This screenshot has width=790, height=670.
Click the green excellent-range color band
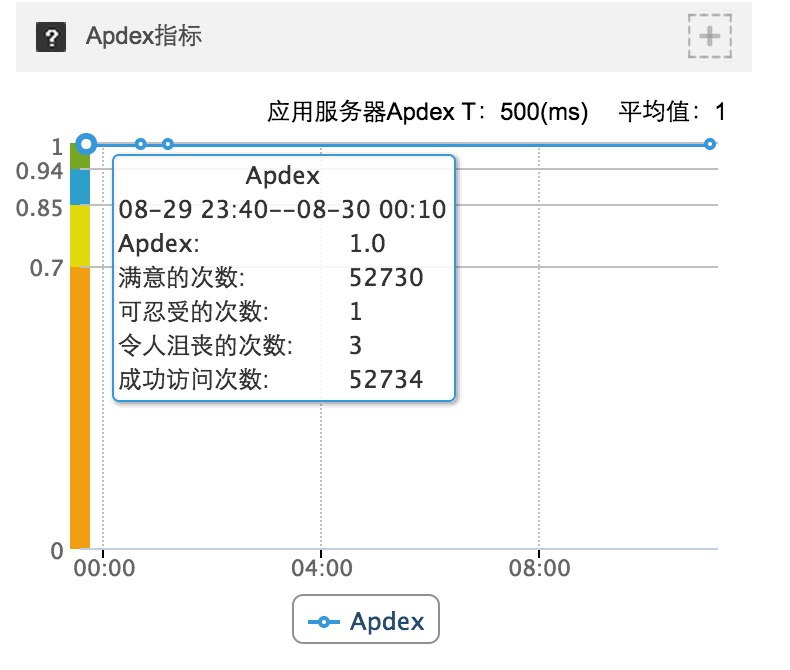tap(80, 157)
